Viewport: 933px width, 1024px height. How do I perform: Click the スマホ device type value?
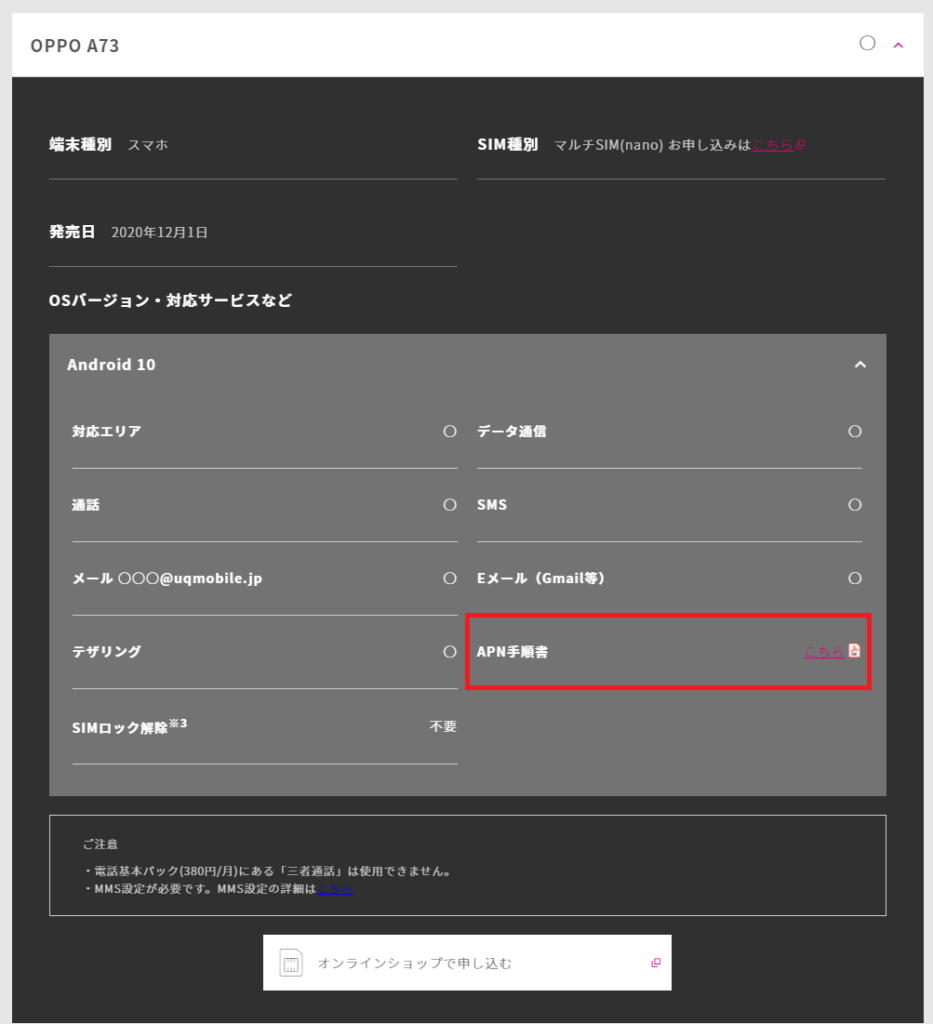click(148, 145)
